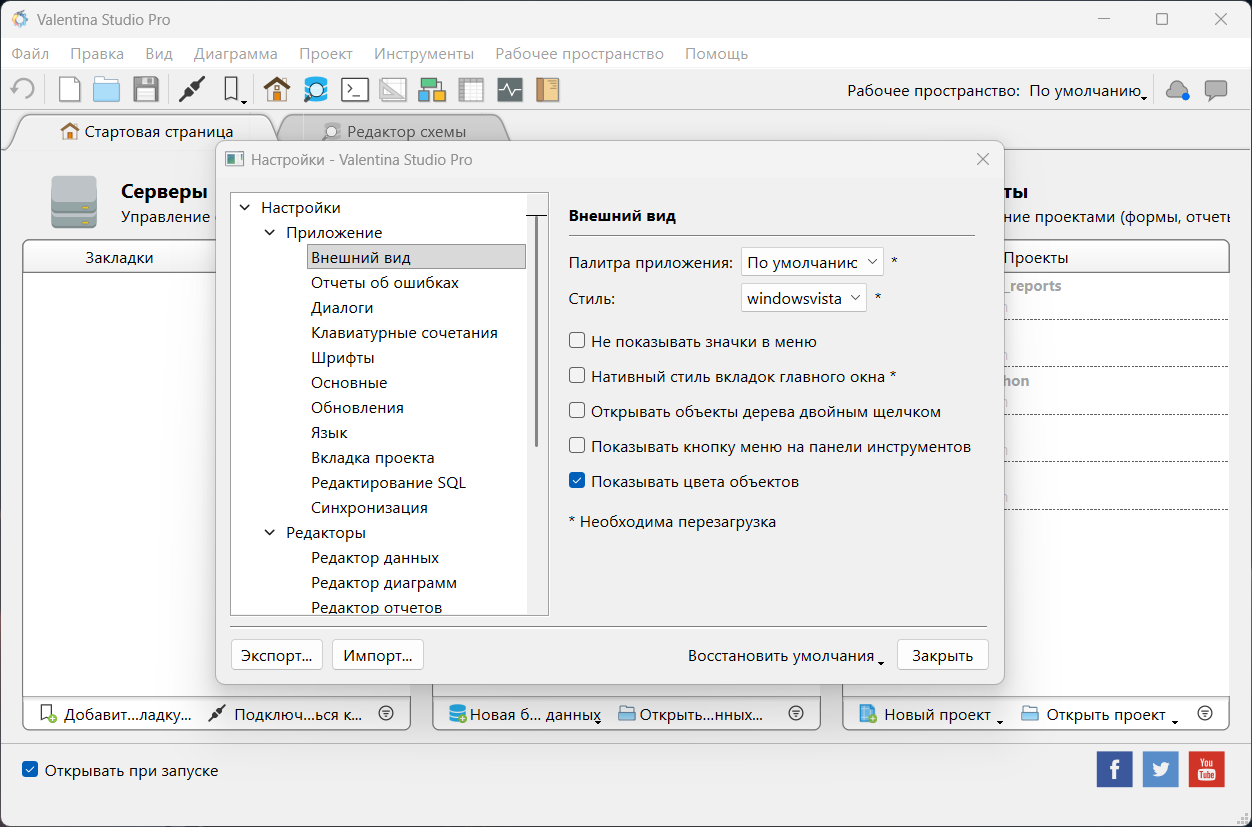
Task: Open the activity monitor pulse icon
Action: (510, 90)
